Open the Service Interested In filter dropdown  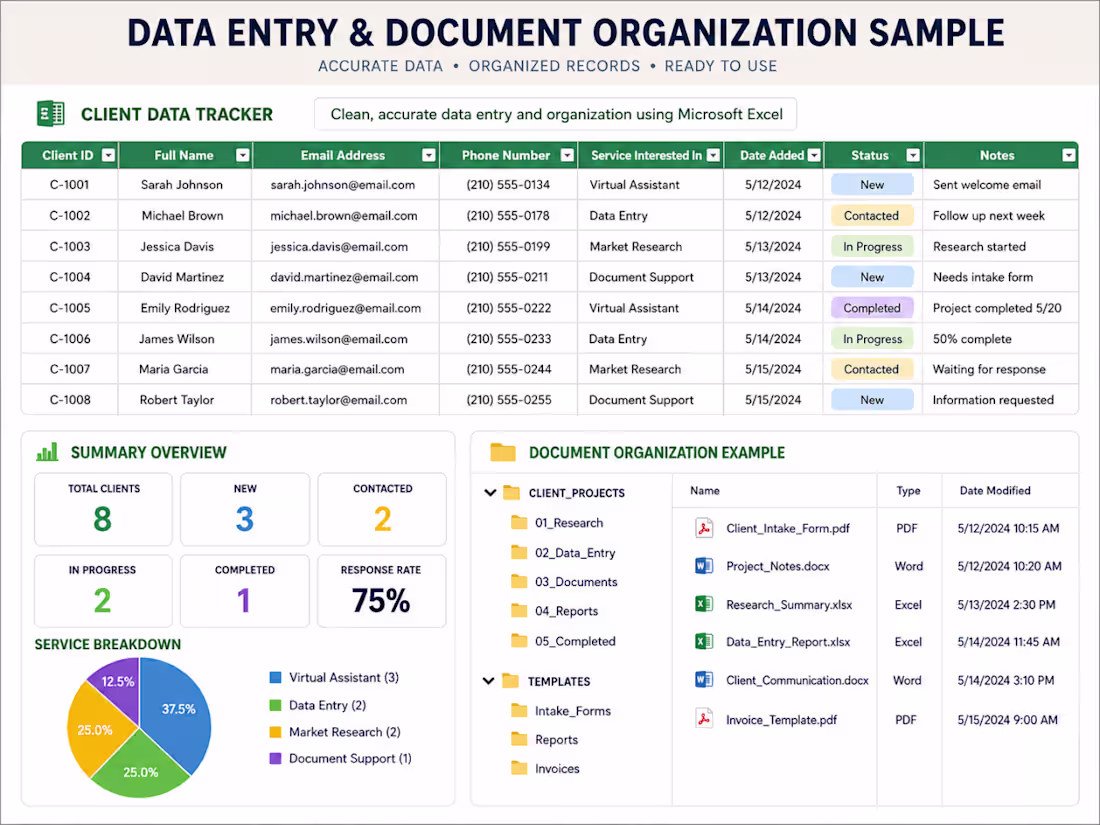point(713,155)
